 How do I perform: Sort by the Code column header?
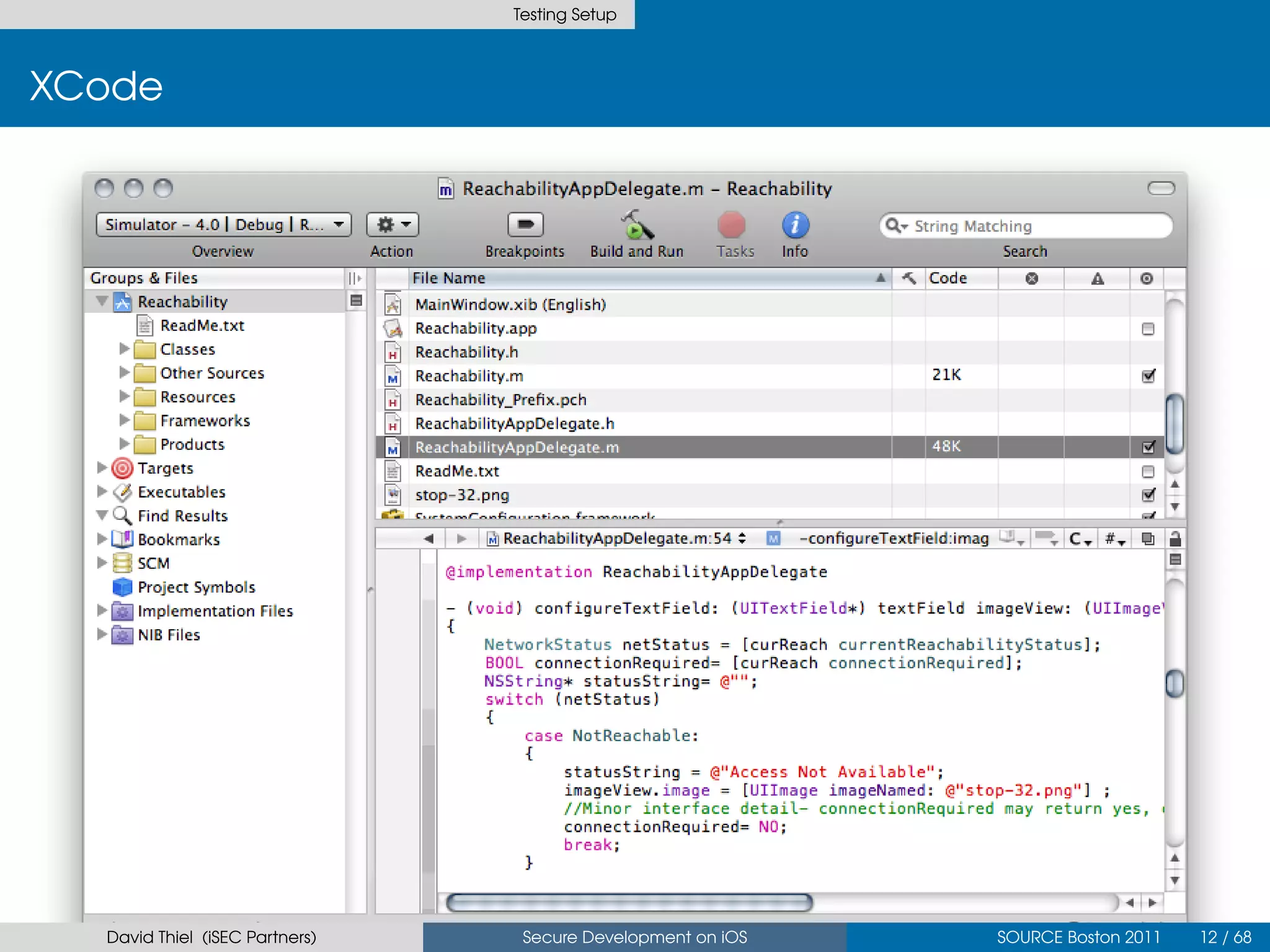click(961, 278)
